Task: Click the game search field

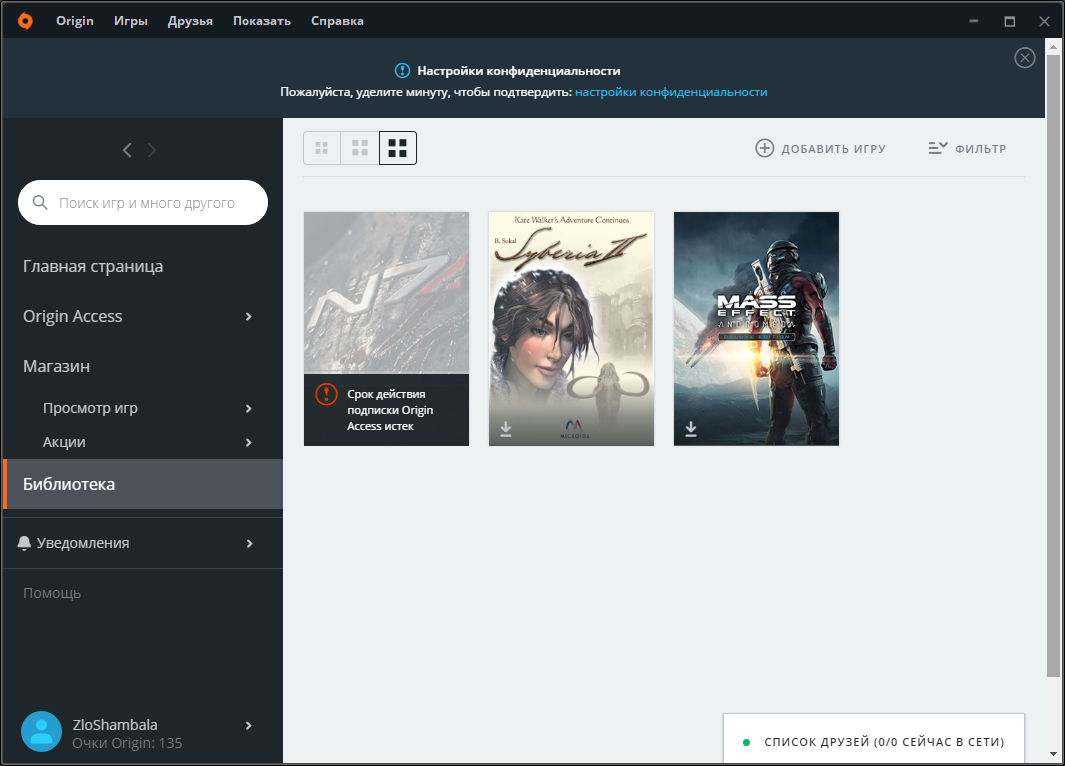Action: pyautogui.click(x=143, y=202)
